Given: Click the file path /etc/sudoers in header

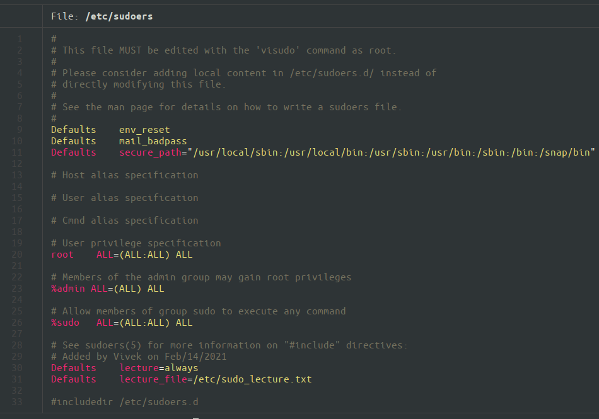Looking at the screenshot, I should click(119, 16).
